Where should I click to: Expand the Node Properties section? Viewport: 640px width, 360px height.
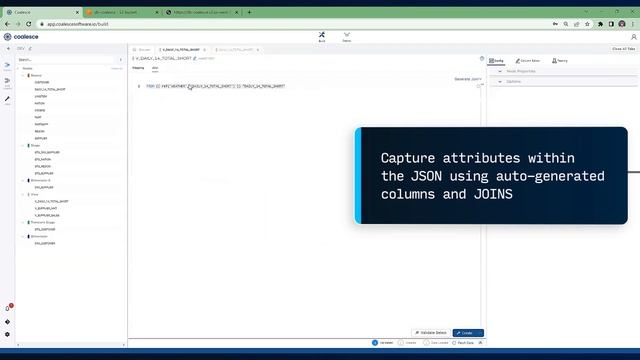point(563,71)
